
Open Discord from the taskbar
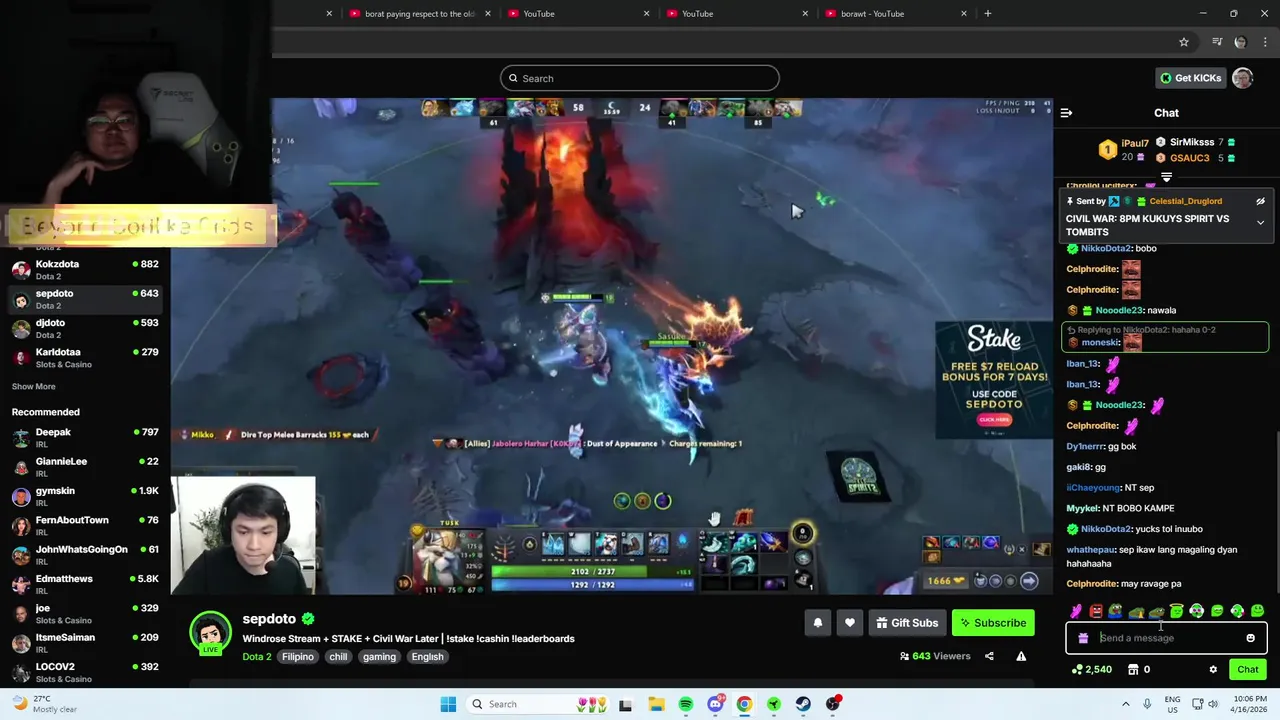point(715,704)
